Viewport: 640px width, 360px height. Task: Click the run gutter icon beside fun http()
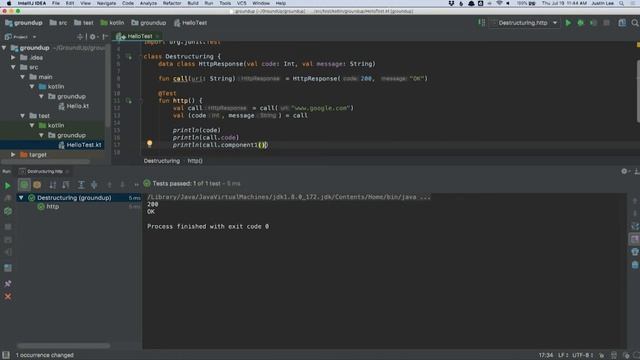coord(129,100)
